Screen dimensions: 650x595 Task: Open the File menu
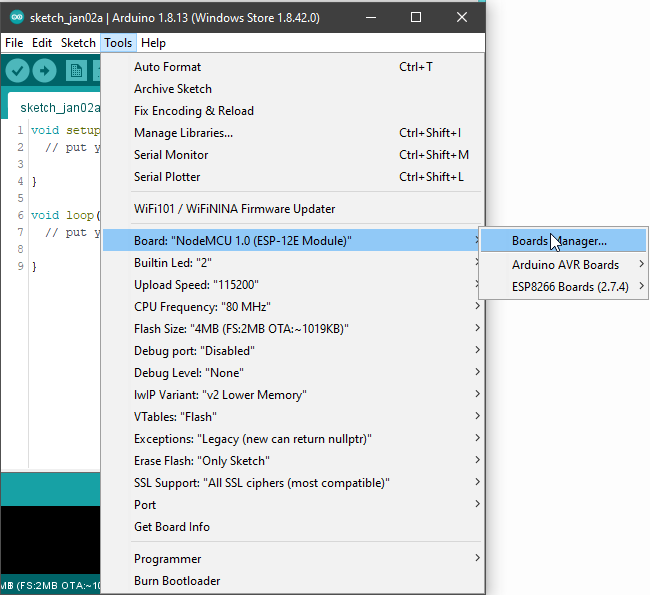pos(14,43)
